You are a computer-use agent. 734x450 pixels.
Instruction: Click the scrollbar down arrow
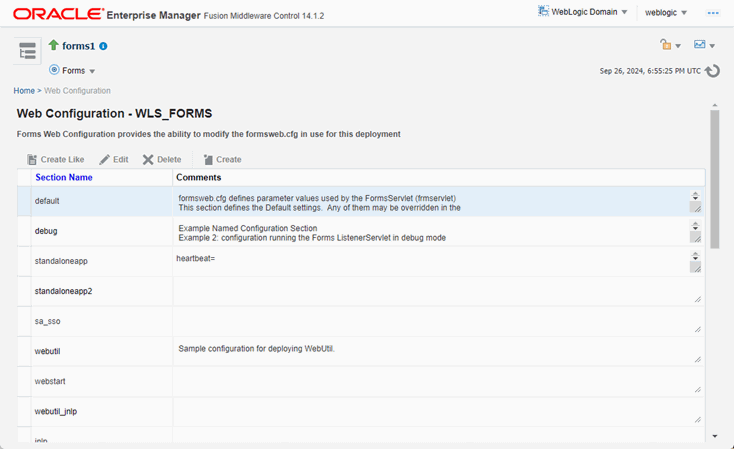coord(715,436)
